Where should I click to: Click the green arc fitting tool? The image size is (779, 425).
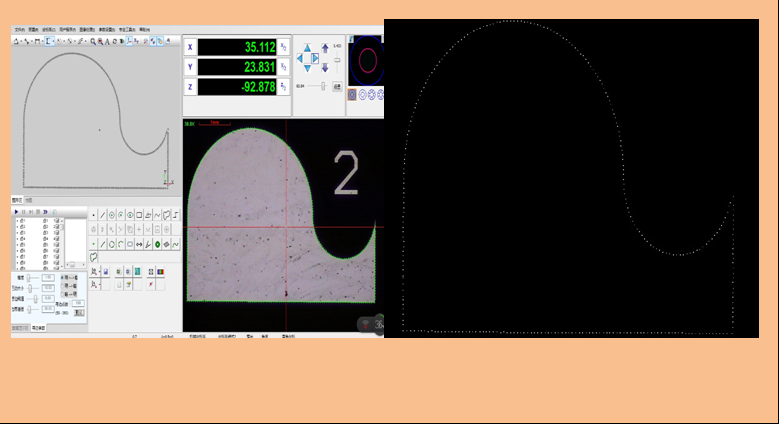tap(121, 244)
